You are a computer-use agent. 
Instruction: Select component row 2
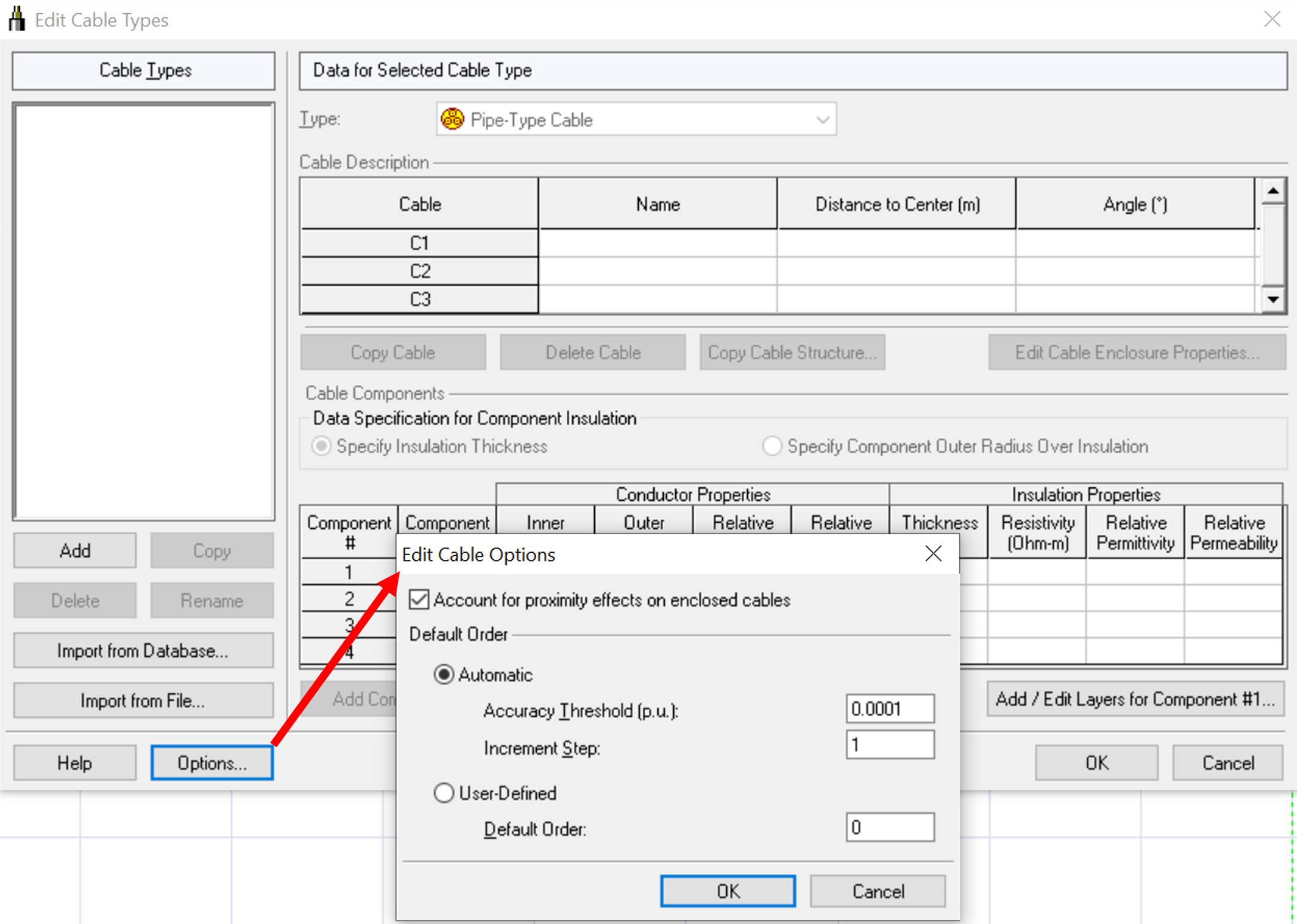349,599
